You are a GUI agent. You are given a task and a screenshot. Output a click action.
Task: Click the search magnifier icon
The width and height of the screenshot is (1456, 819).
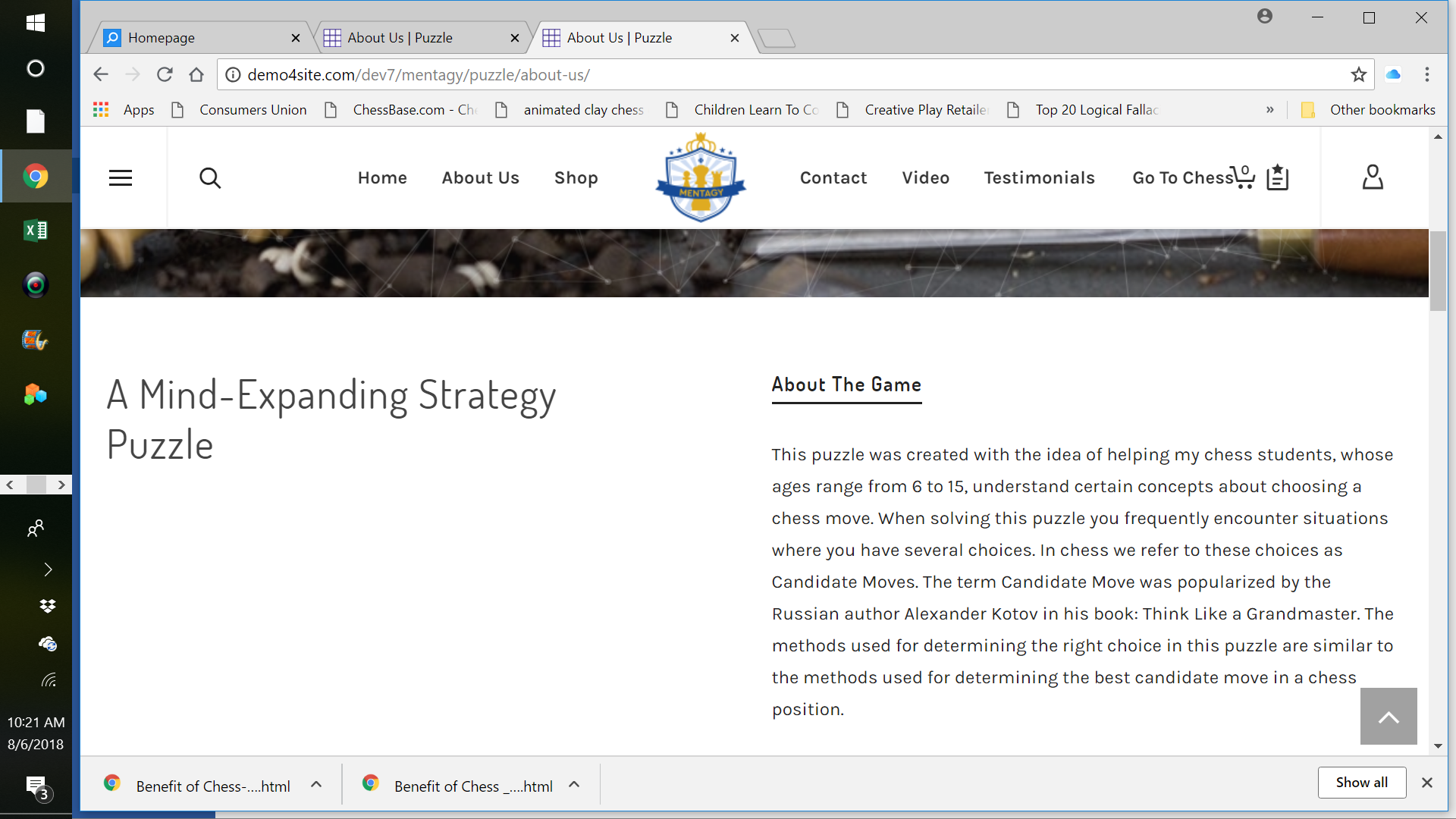click(210, 178)
